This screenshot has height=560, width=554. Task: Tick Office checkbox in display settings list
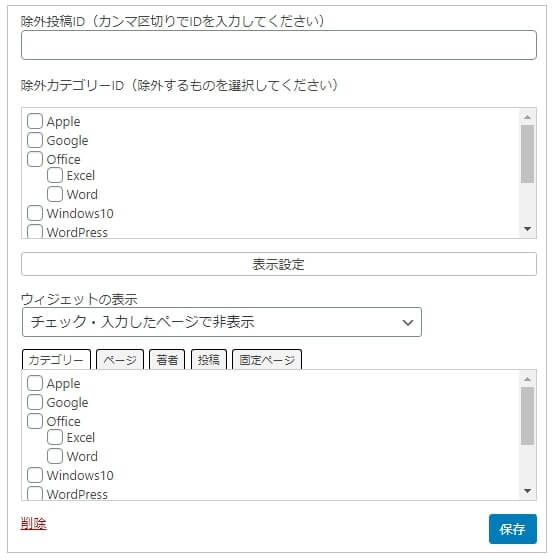pyautogui.click(x=35, y=421)
